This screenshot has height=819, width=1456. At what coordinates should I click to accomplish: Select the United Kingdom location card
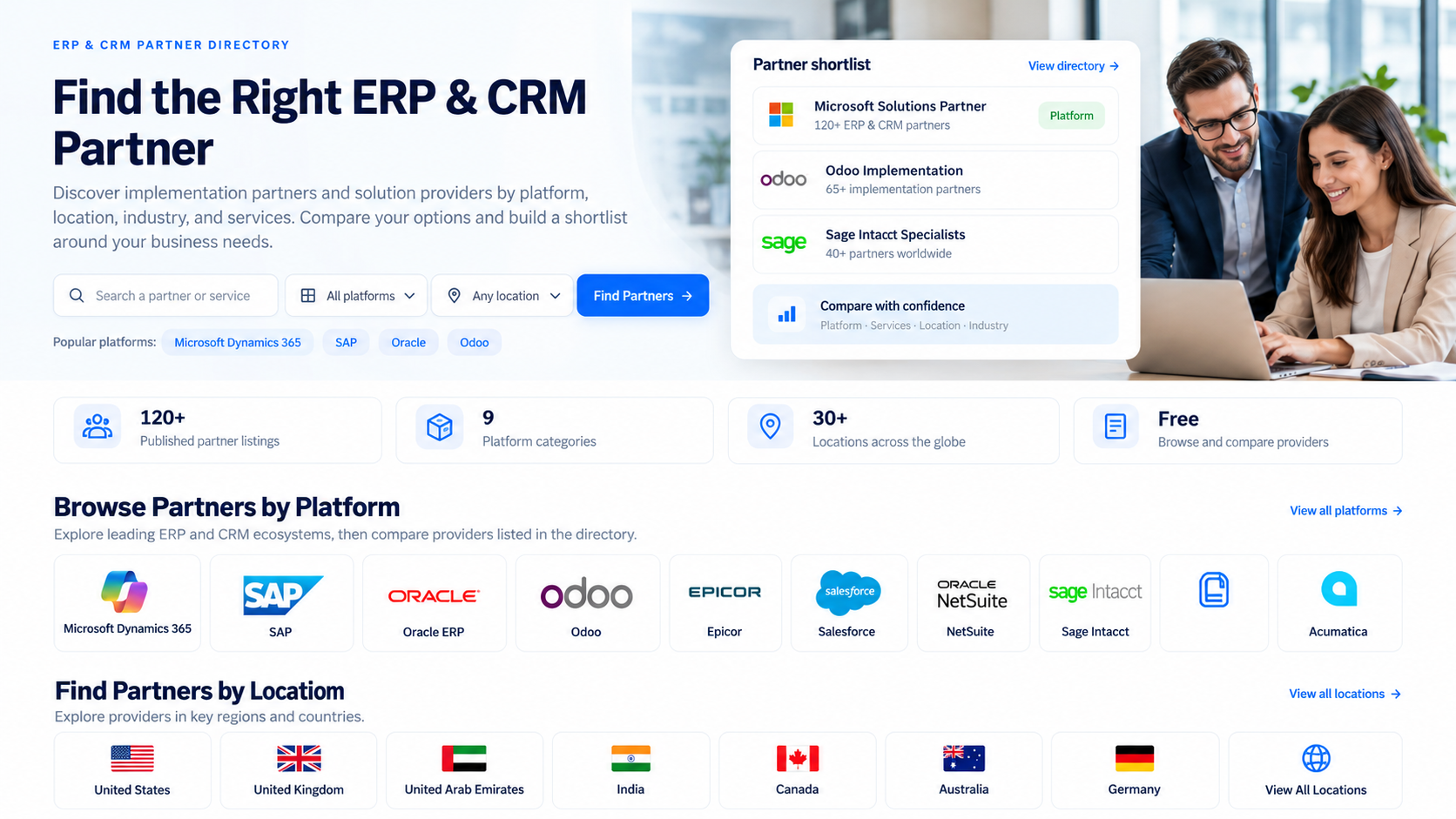tap(299, 770)
